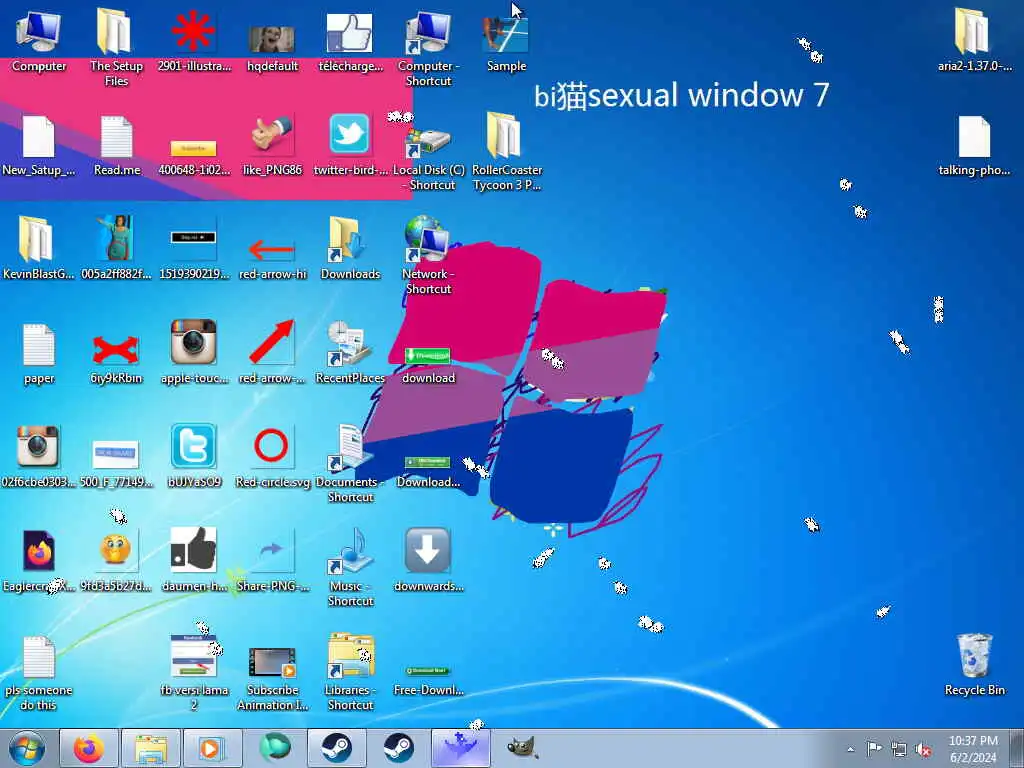The width and height of the screenshot is (1024, 768).
Task: Switch to the active blue taskbar app
Action: [460, 748]
